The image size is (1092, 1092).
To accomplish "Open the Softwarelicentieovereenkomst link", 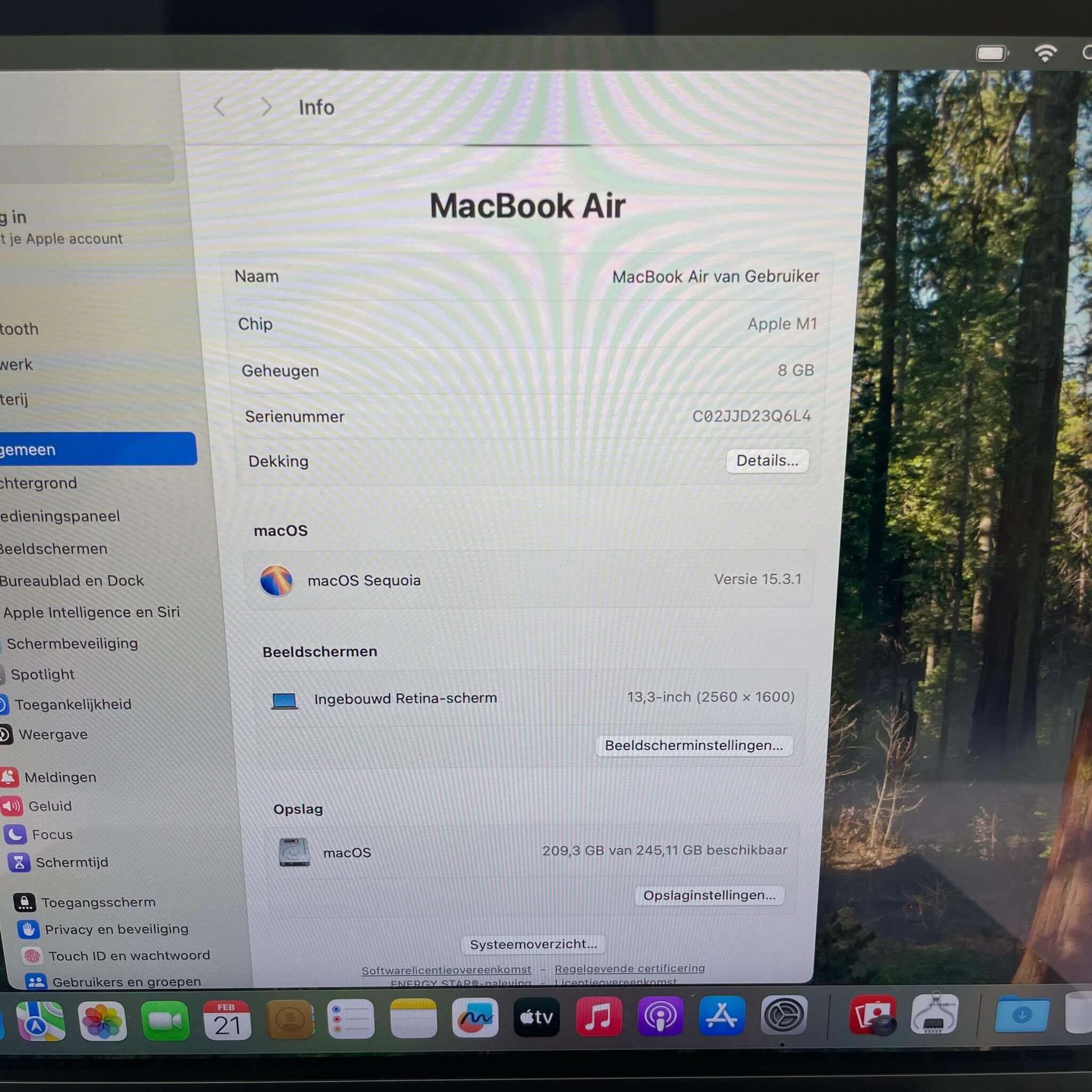I will pyautogui.click(x=446, y=970).
